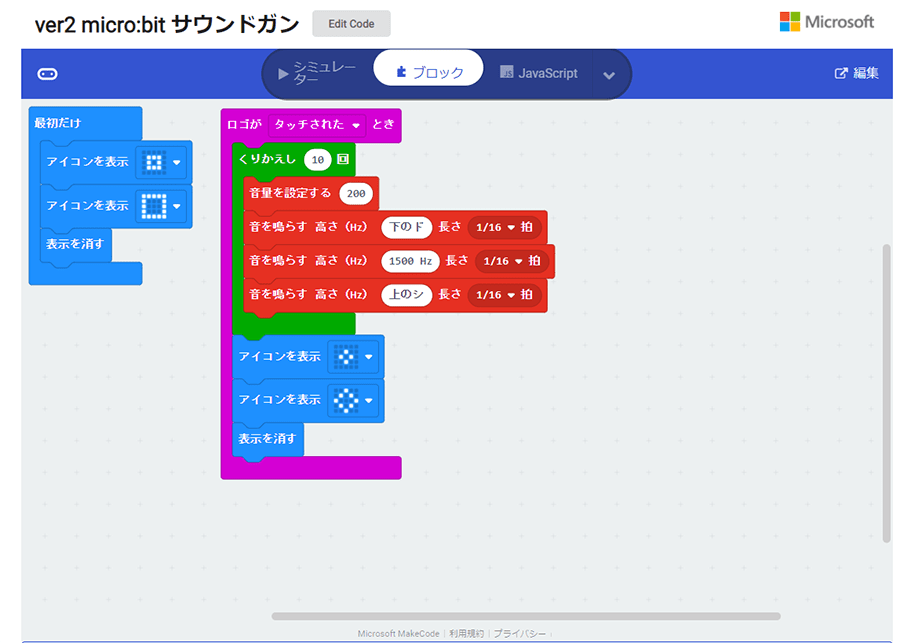
Task: Switch to the JavaScript tab
Action: [x=538, y=73]
